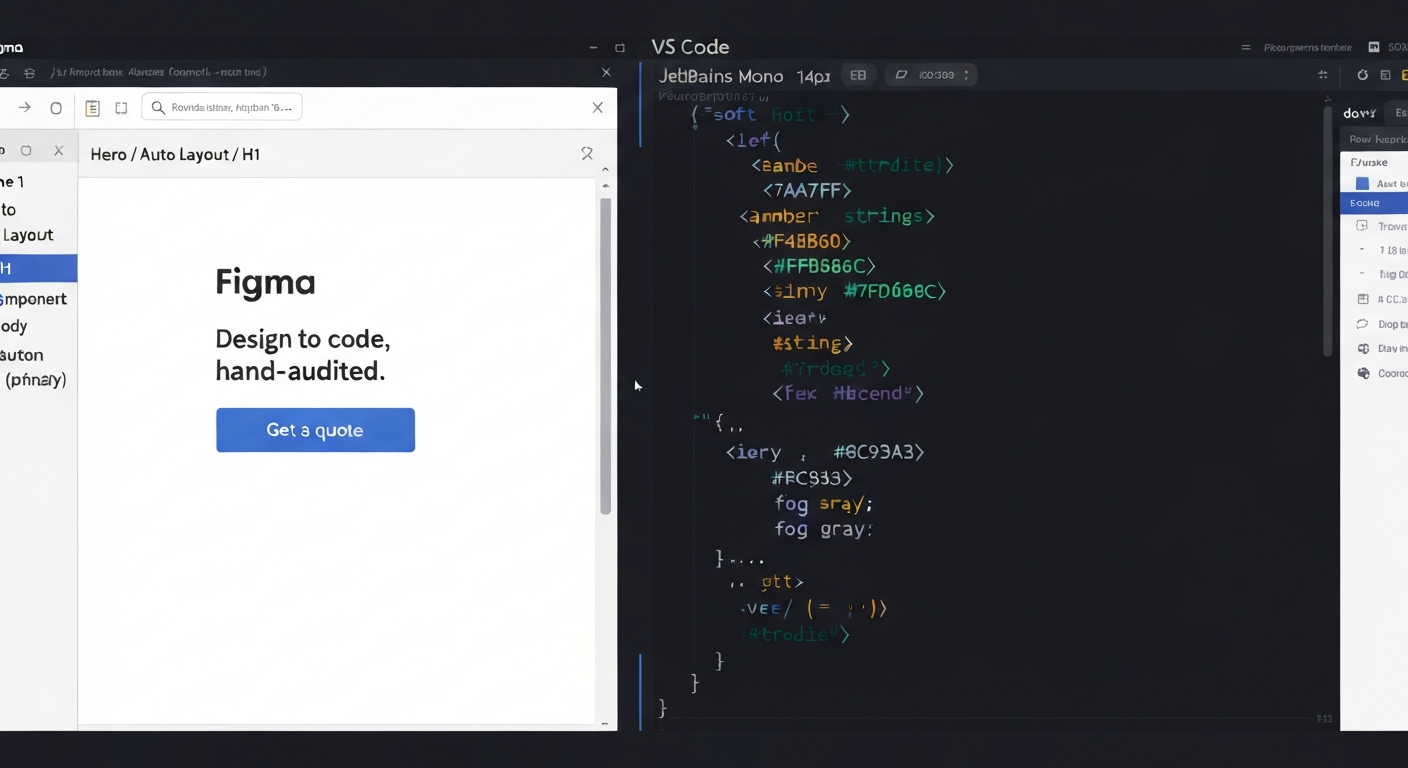Click the 'VS Code' window title
1408x768 pixels.
pos(690,47)
